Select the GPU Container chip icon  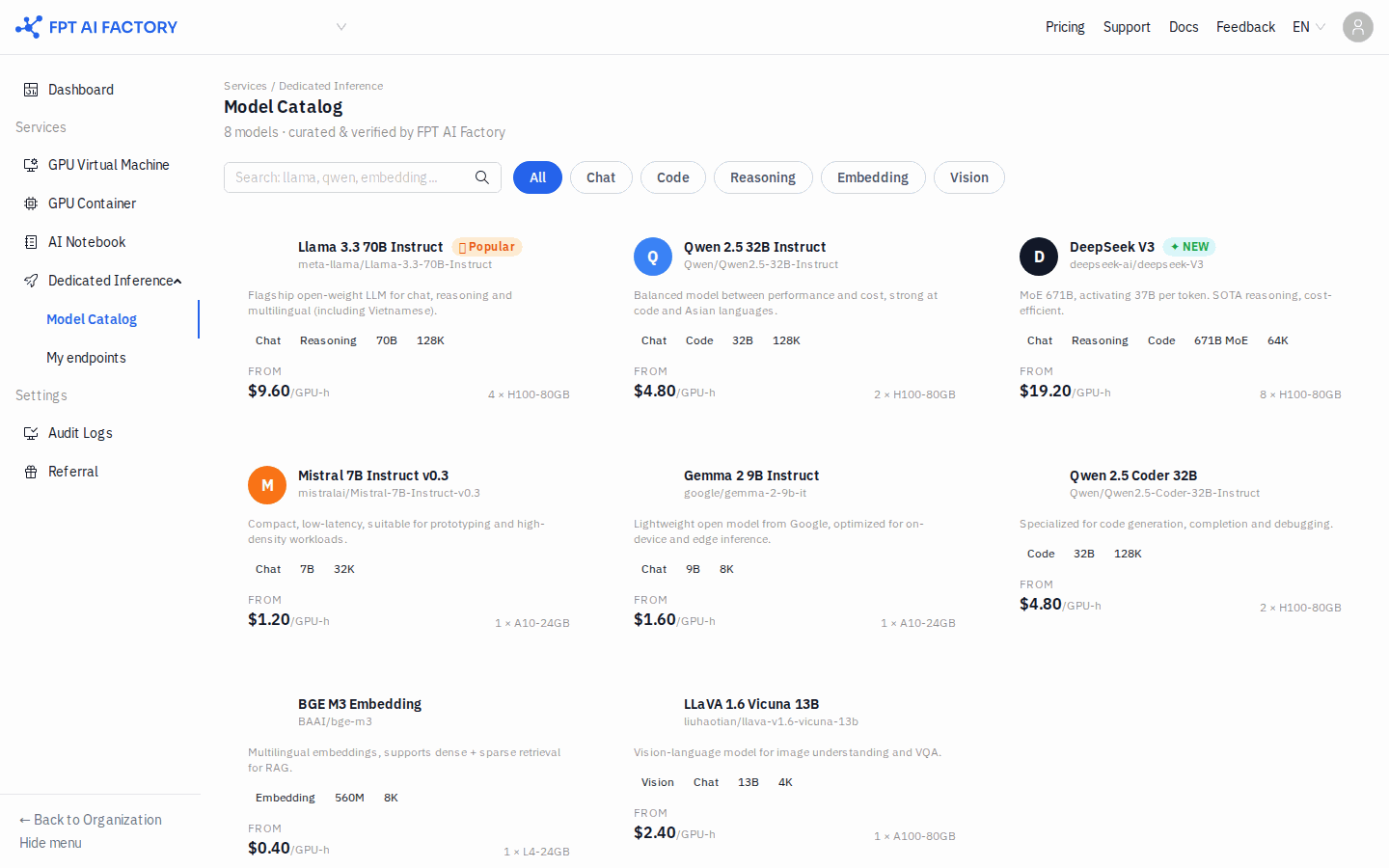(31, 203)
